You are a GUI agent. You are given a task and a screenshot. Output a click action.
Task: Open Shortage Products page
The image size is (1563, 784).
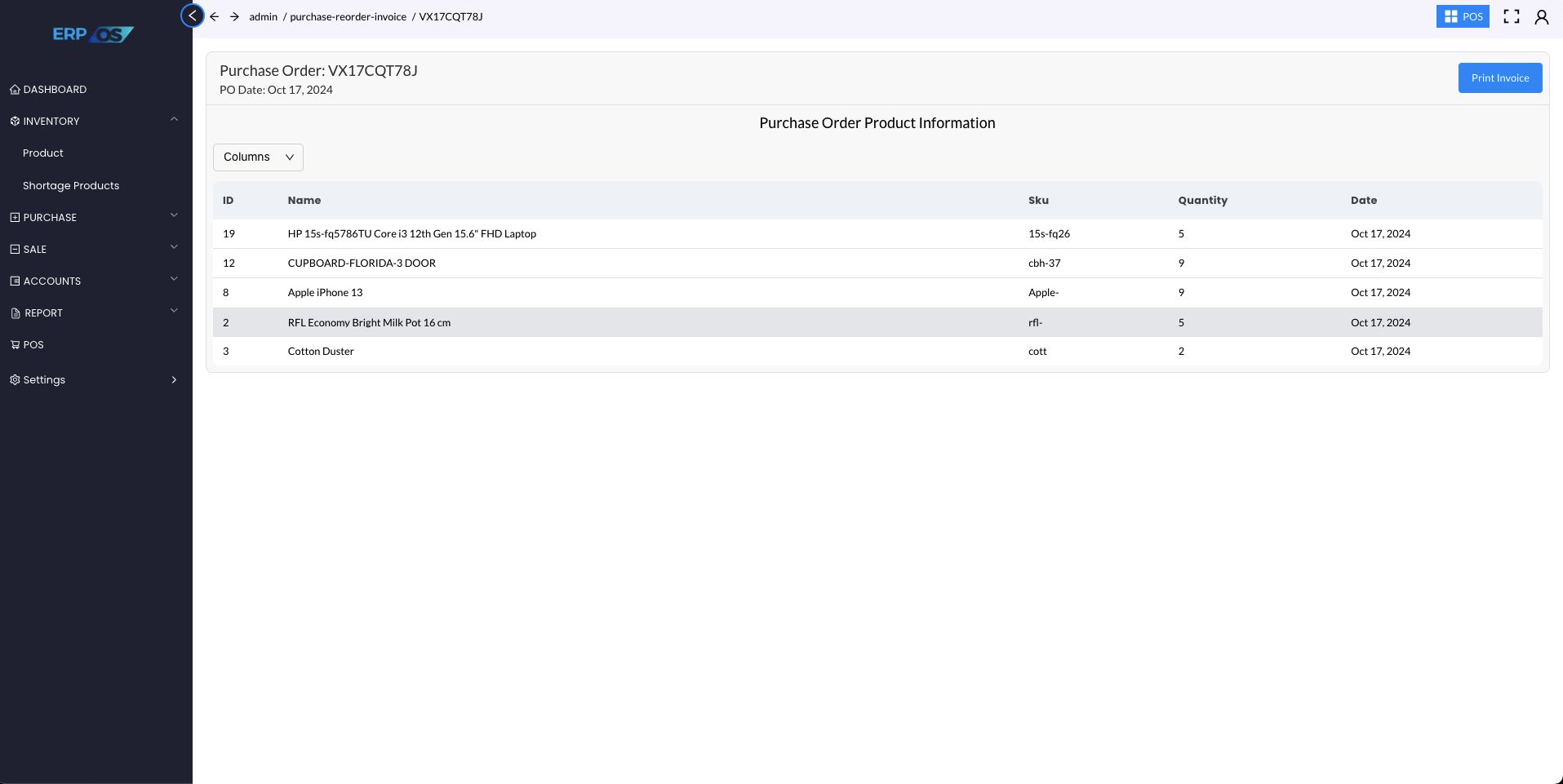71,186
